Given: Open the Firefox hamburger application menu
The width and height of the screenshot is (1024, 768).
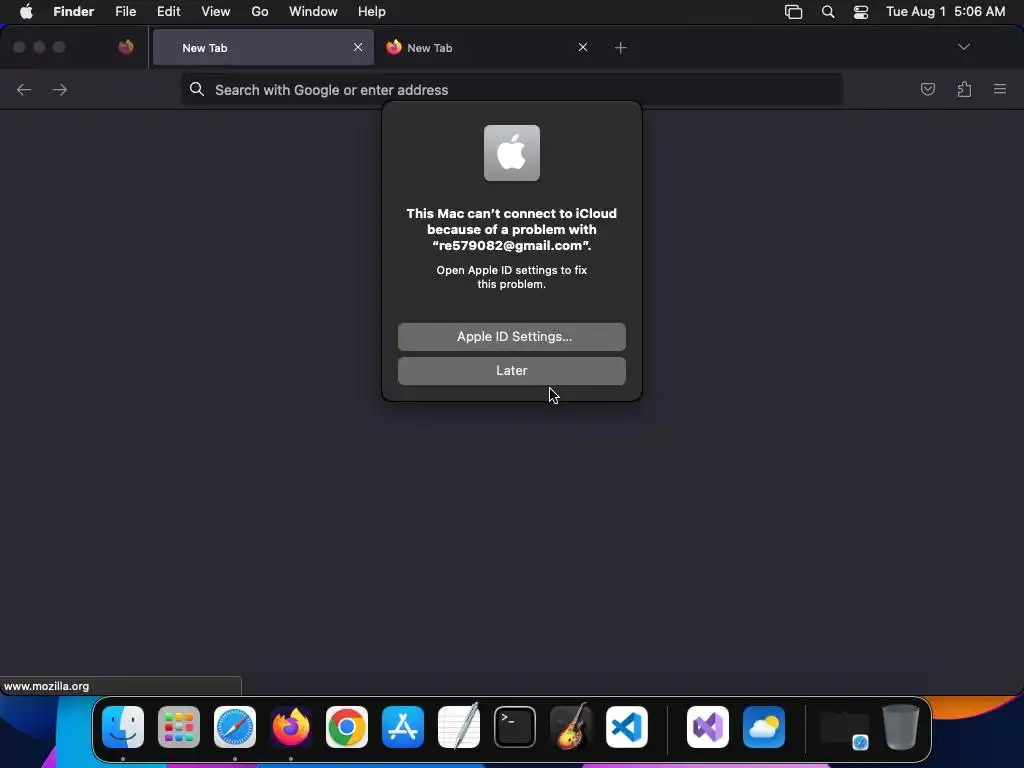Looking at the screenshot, I should [999, 89].
